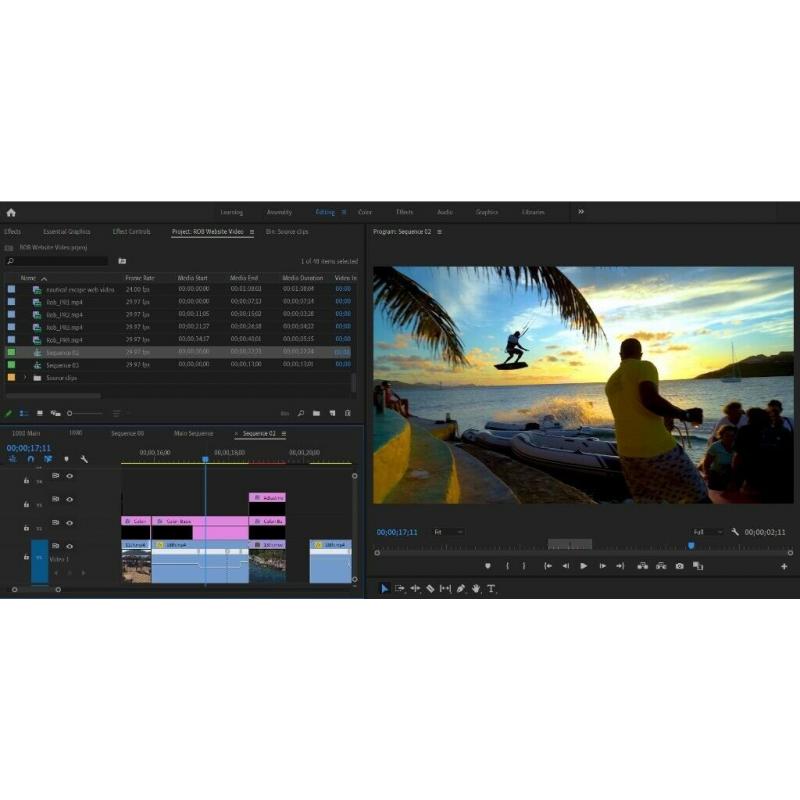Viewport: 800px width, 800px height.
Task: Open Bin: Source clips tab
Action: (x=287, y=232)
